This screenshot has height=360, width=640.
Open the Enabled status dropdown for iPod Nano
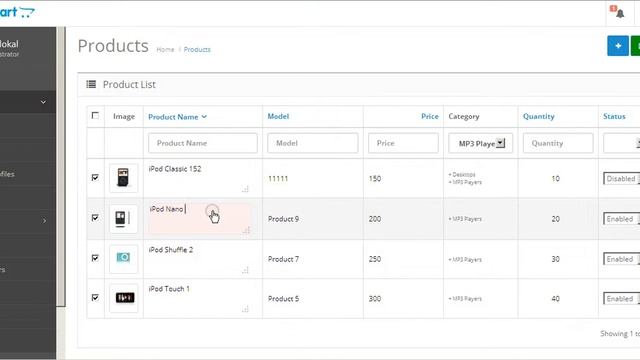(x=621, y=219)
